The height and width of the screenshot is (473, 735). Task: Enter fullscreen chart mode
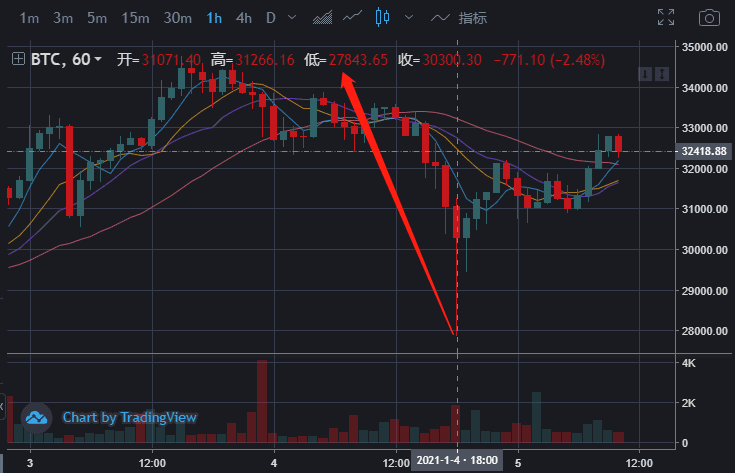click(x=666, y=17)
